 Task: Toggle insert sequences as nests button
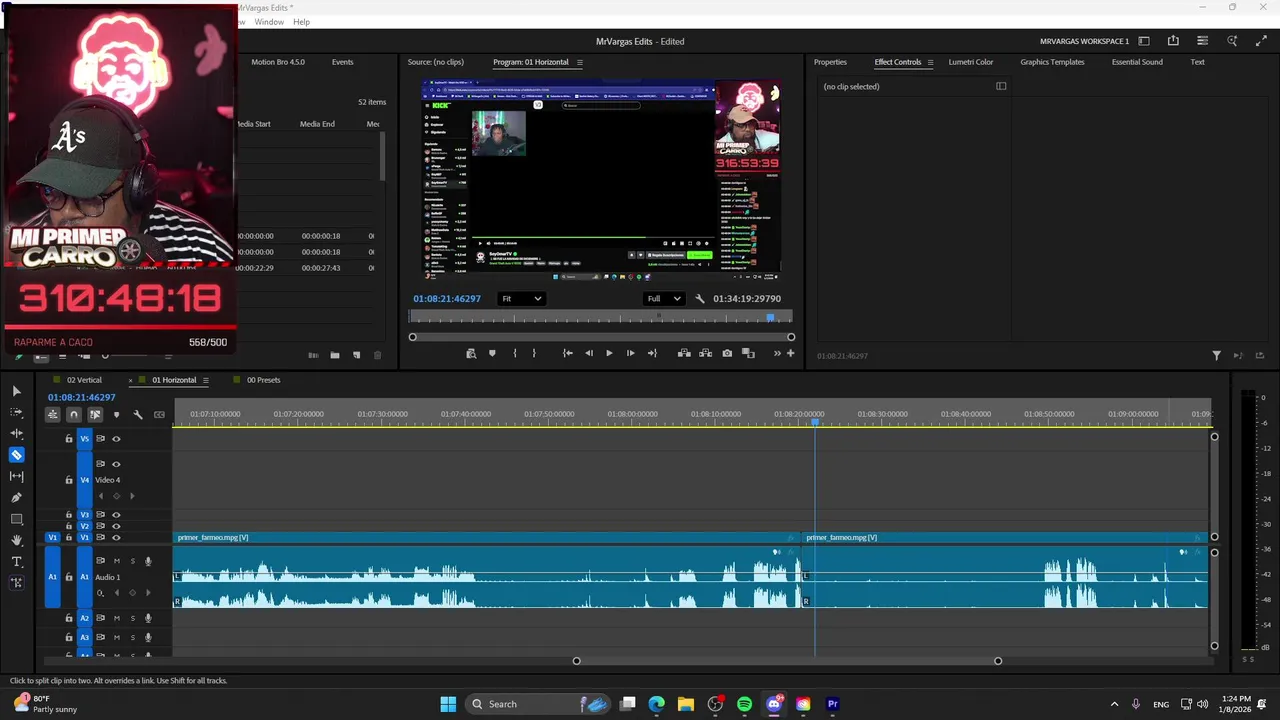tap(53, 414)
